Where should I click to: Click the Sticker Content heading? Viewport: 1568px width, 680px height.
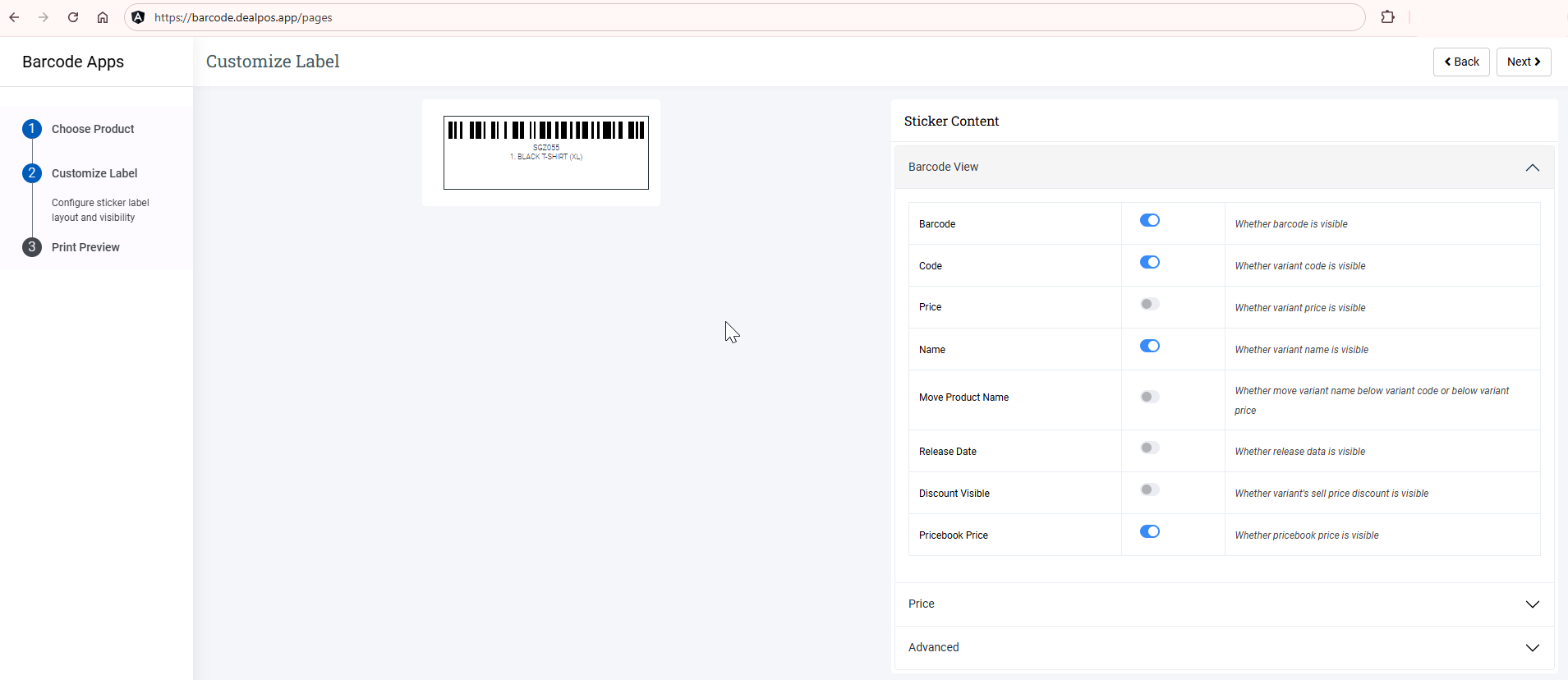pos(951,121)
